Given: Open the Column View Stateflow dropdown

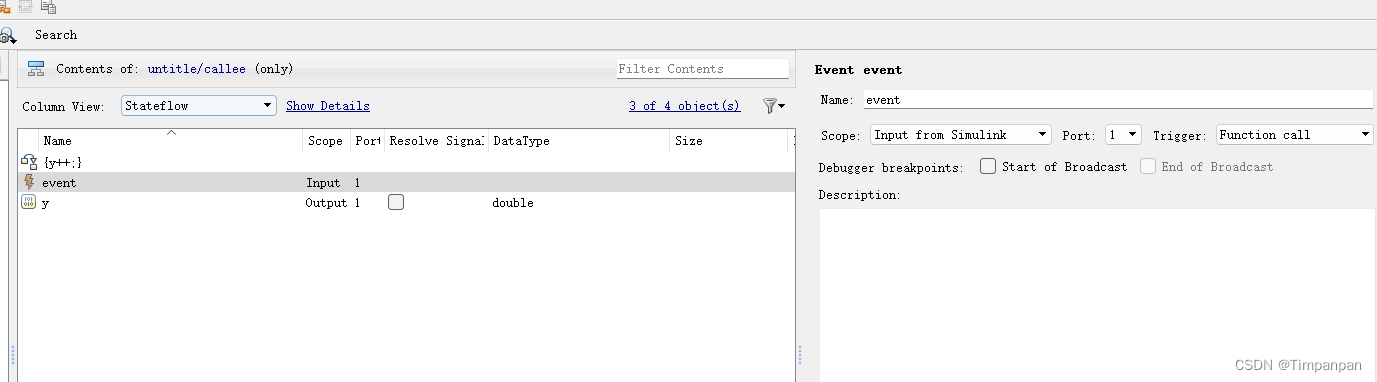Looking at the screenshot, I should [x=199, y=105].
